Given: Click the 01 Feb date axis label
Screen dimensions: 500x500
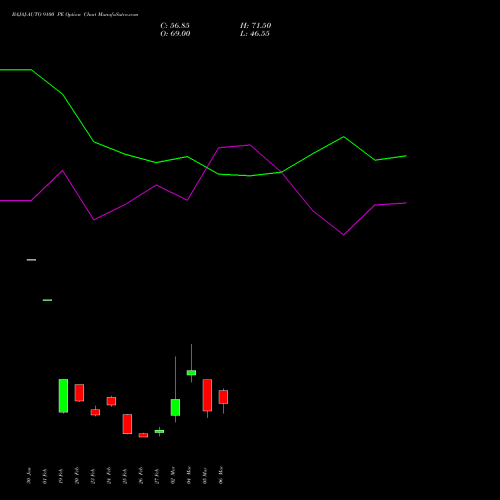Looking at the screenshot, I should click(45, 476).
